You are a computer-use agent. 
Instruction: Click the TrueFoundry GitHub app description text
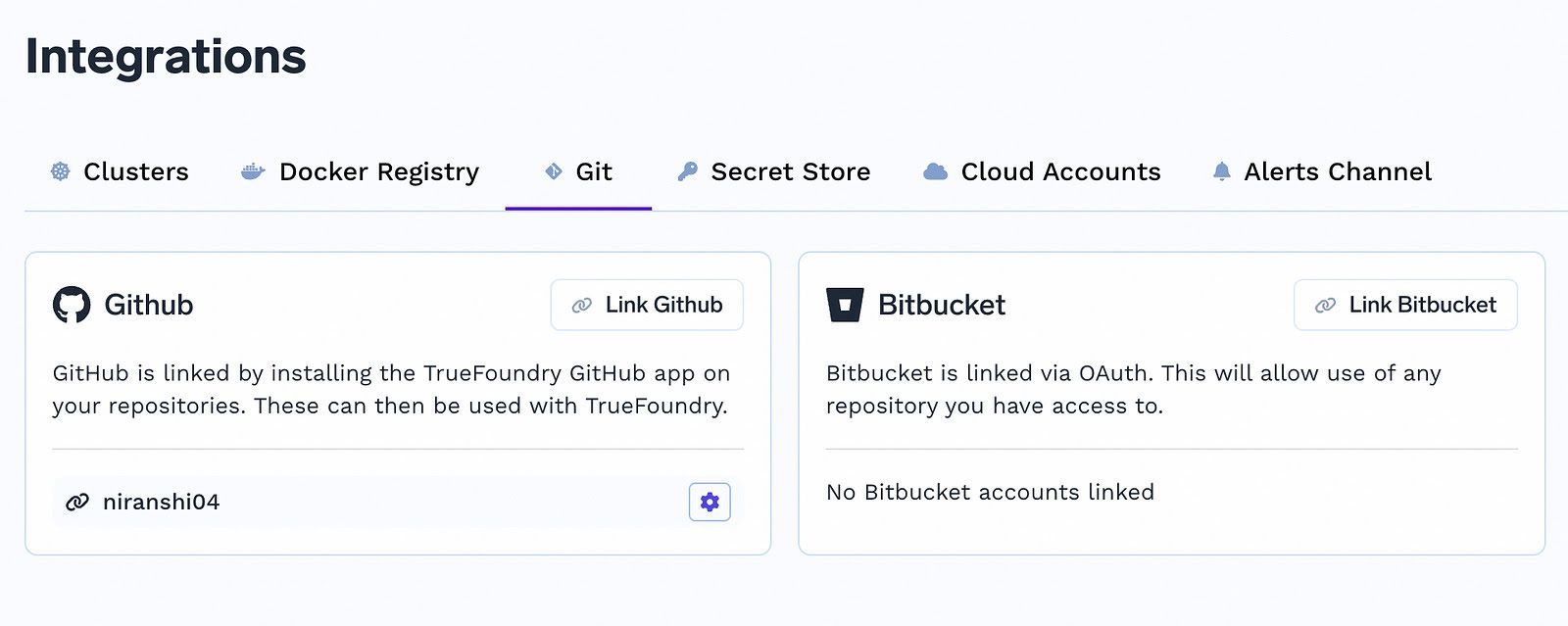point(390,389)
